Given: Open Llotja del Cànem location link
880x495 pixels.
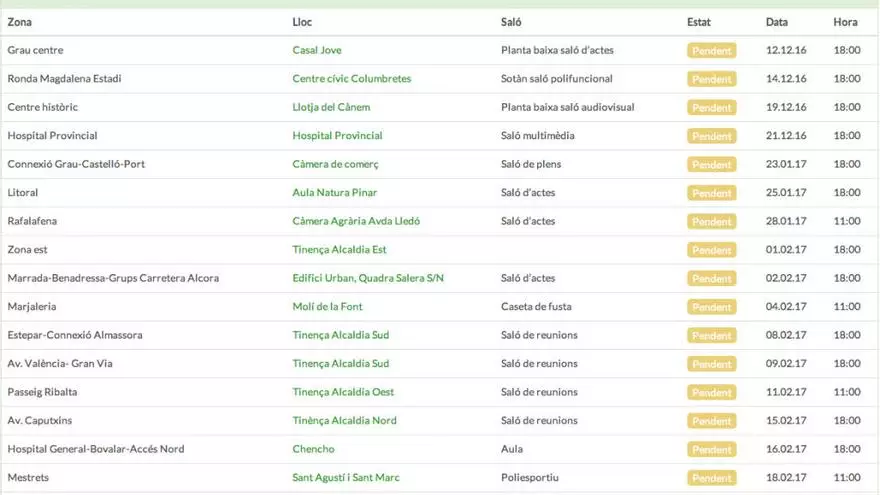Looking at the screenshot, I should tap(331, 107).
